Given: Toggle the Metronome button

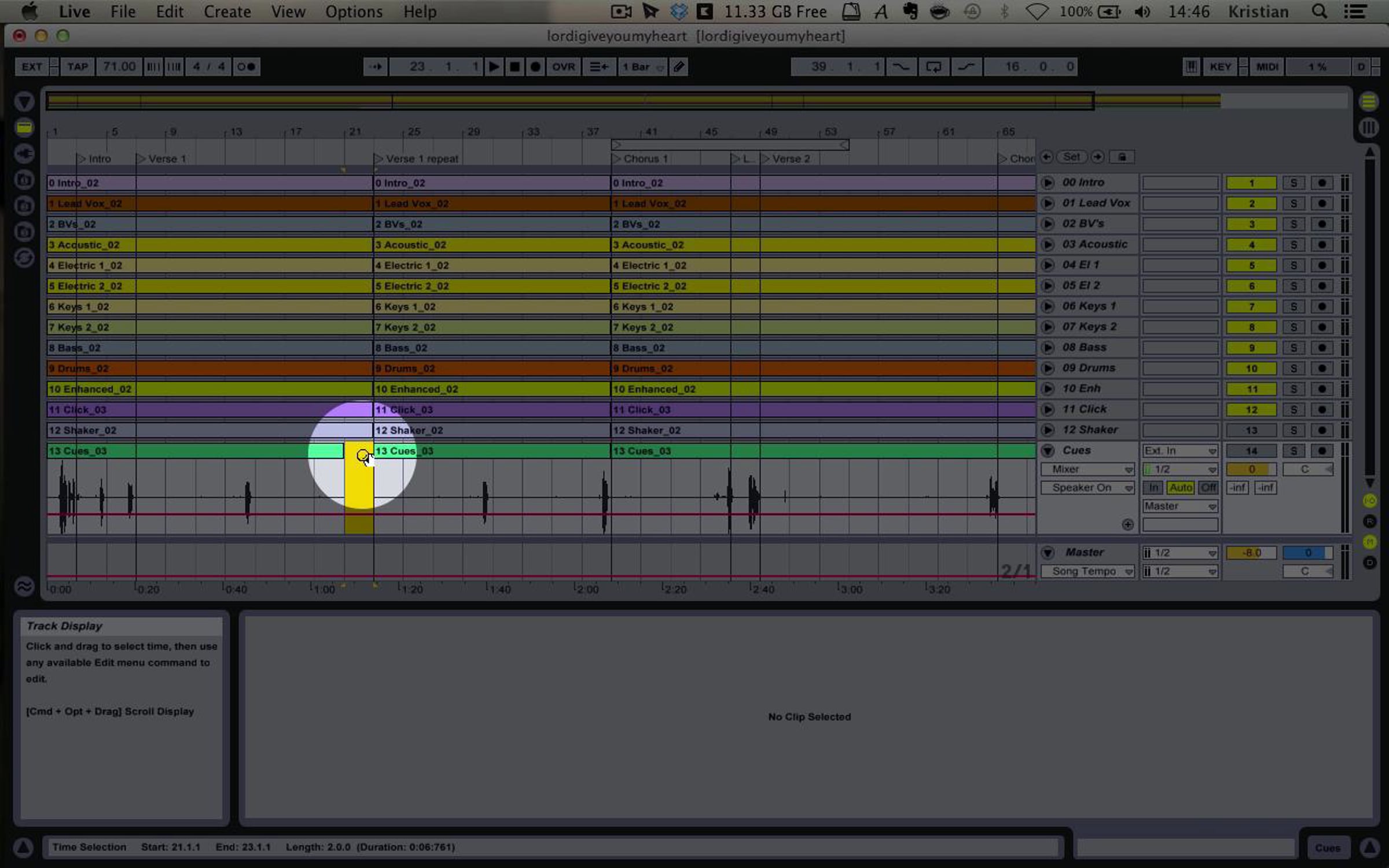Looking at the screenshot, I should [246, 67].
